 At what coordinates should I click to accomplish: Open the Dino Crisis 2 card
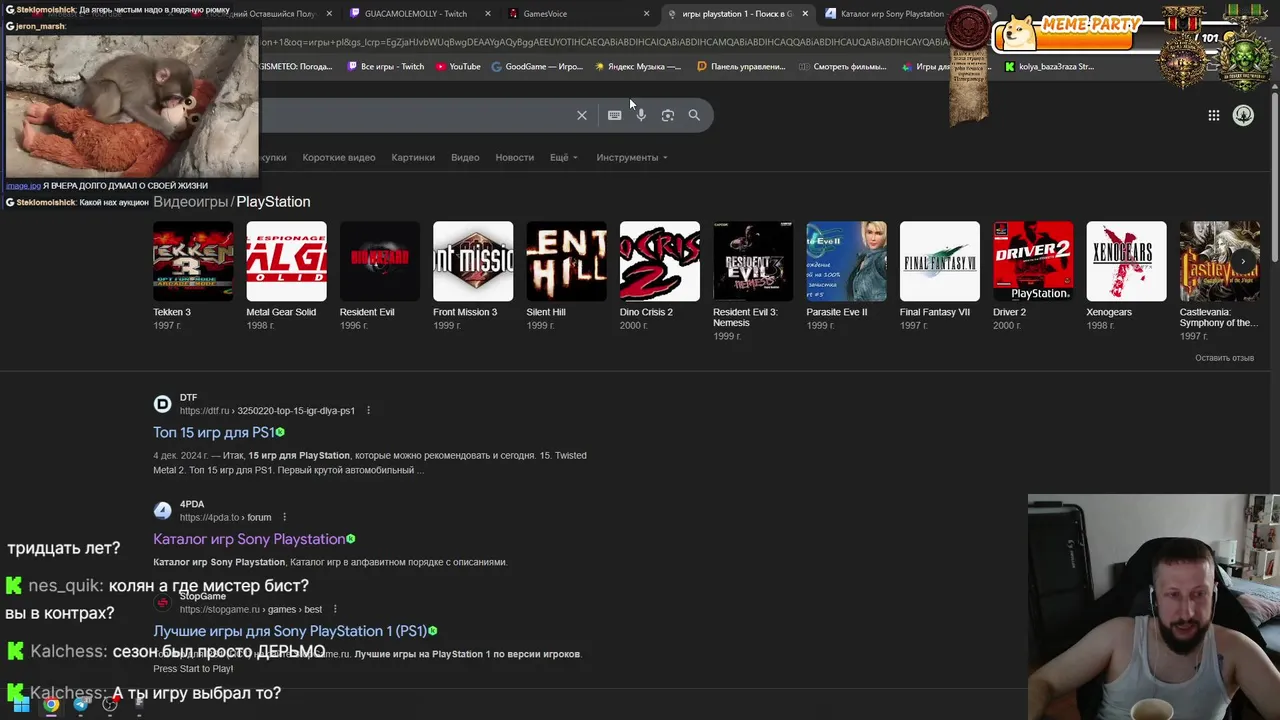point(659,275)
